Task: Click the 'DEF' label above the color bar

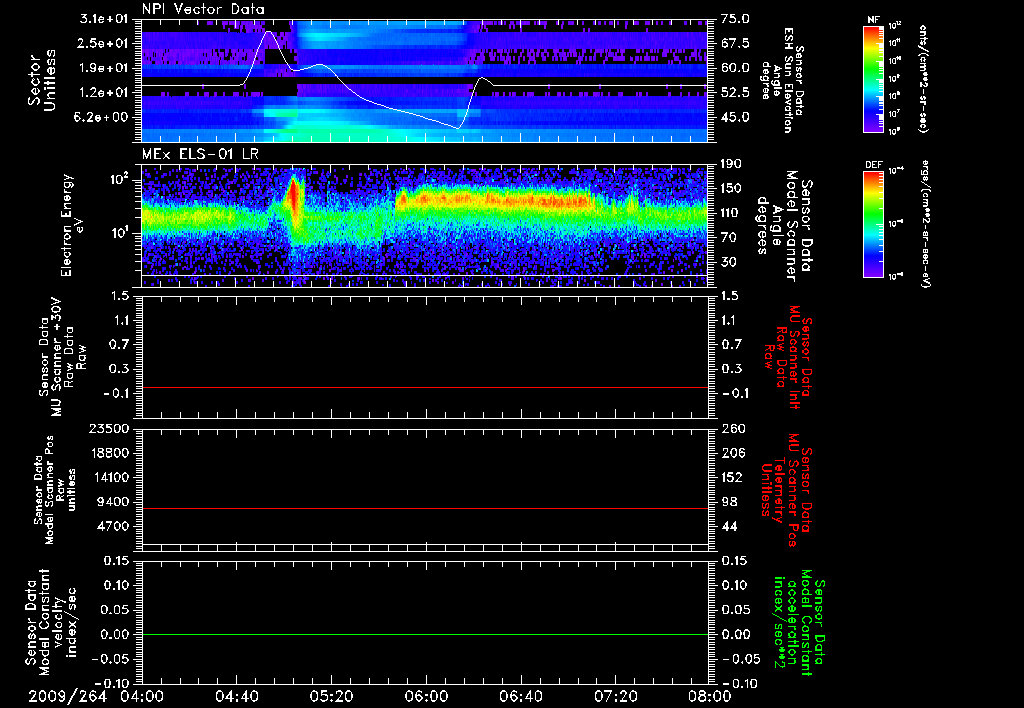Action: [x=873, y=165]
